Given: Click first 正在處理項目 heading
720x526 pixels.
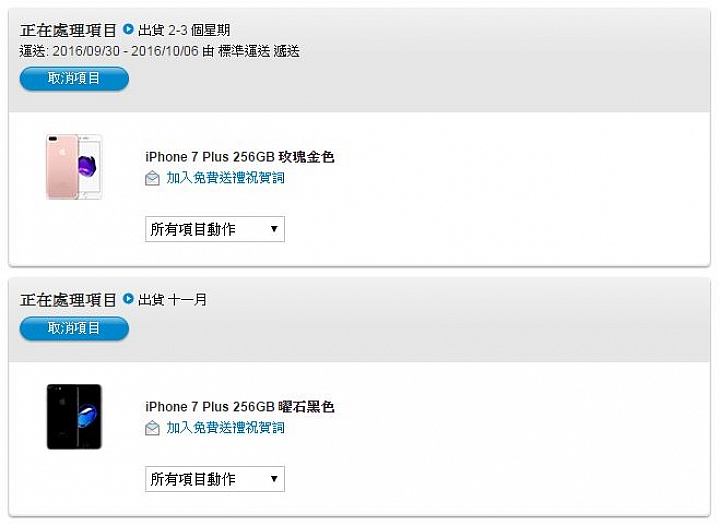Looking at the screenshot, I should pyautogui.click(x=68, y=30).
